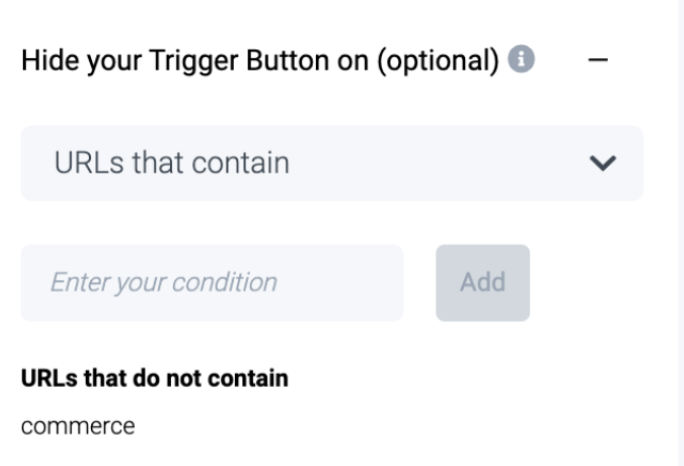The height and width of the screenshot is (466, 684).
Task: Open the URLs that contain dropdown
Action: pyautogui.click(x=331, y=163)
